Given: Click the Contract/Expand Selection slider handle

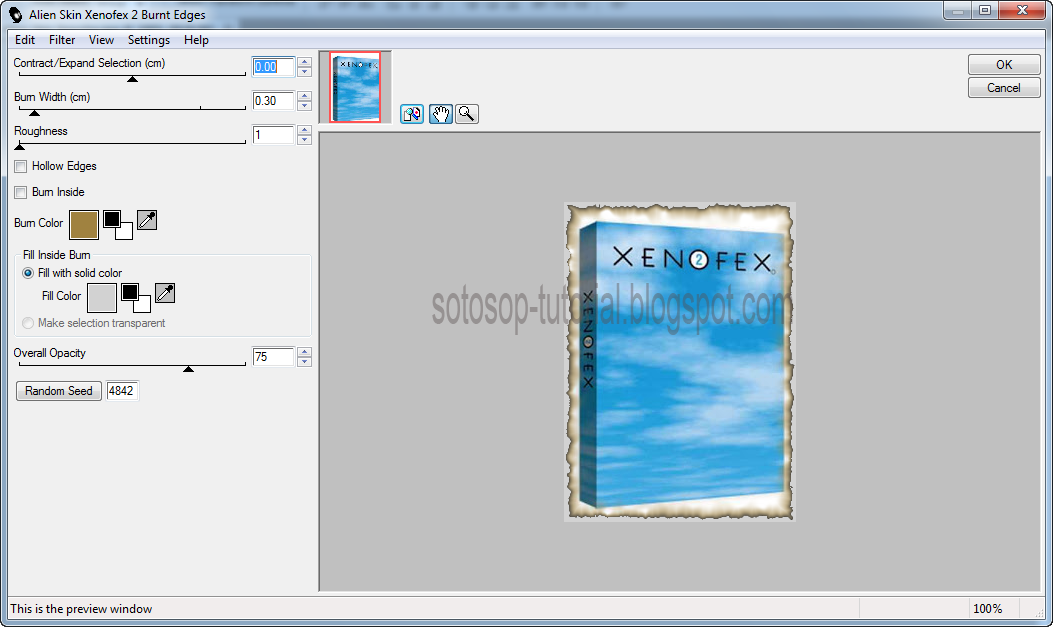Looking at the screenshot, I should coord(133,79).
